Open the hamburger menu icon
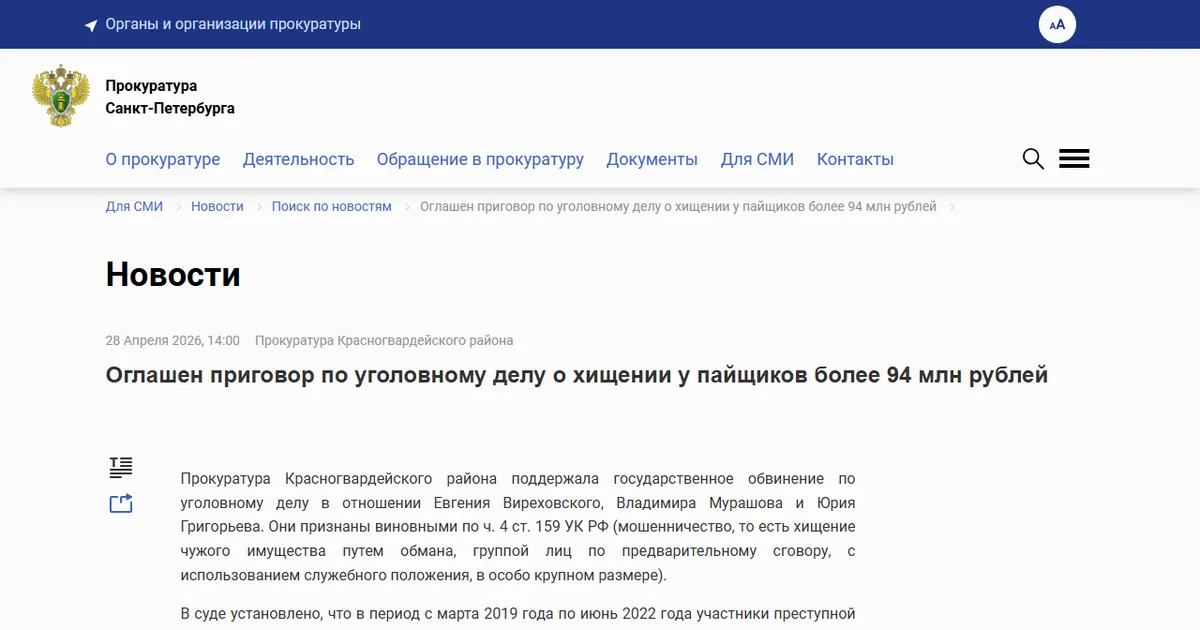Screen dimensions: 1200x630 click(1074, 159)
